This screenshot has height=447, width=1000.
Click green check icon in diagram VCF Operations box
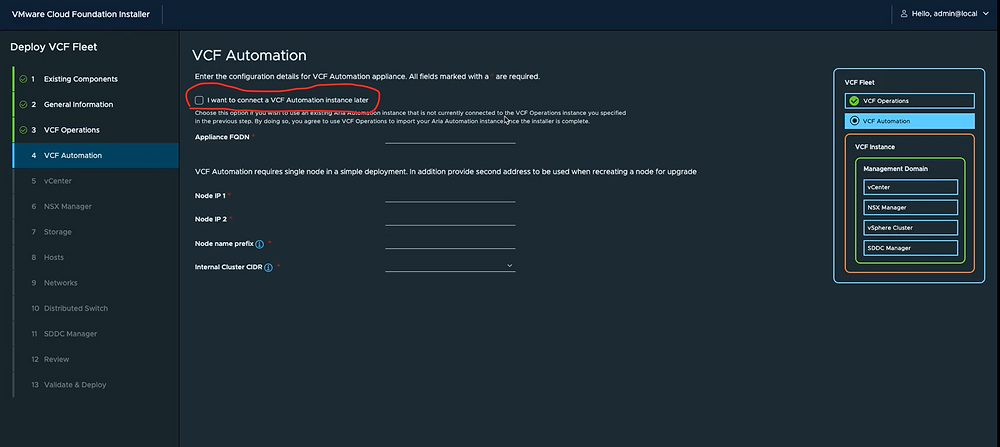coord(855,101)
